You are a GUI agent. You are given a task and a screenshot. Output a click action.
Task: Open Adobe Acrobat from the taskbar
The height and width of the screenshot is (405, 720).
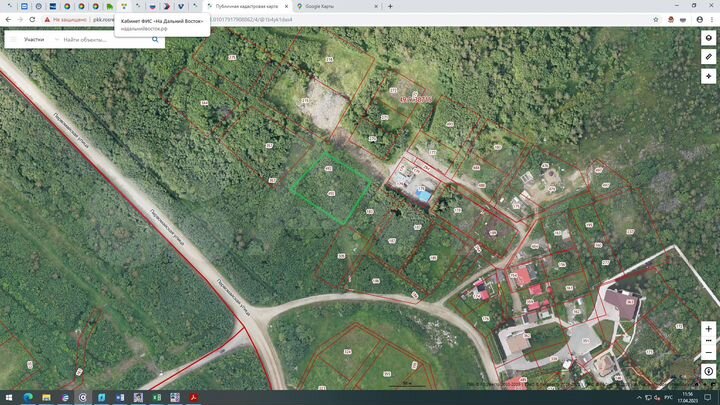(193, 397)
